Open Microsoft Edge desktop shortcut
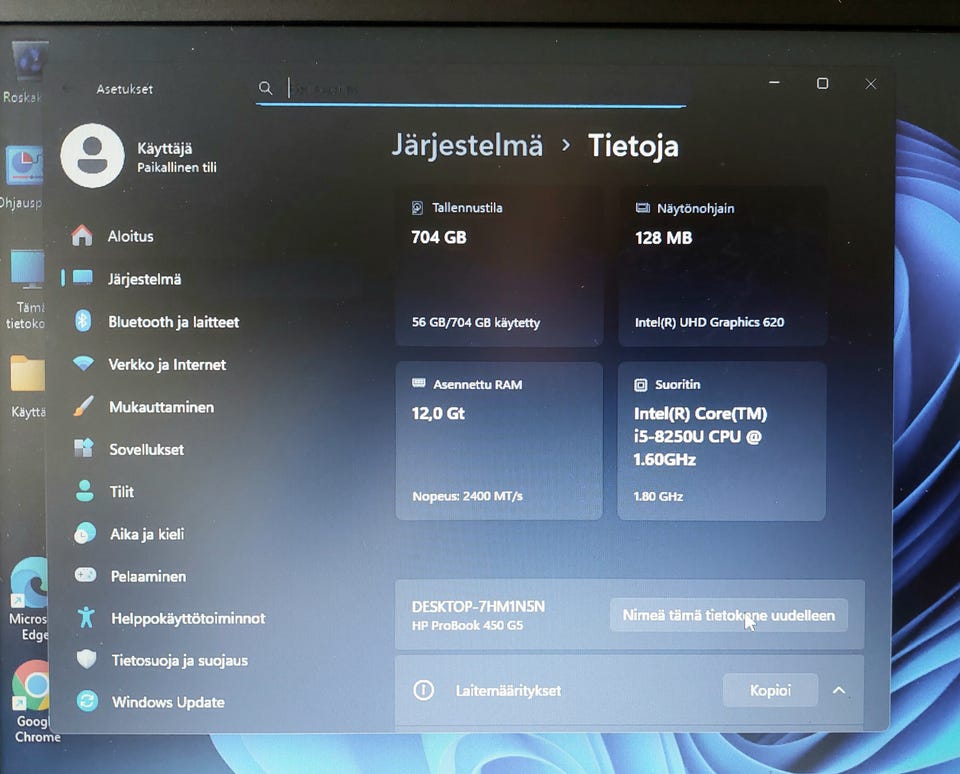 point(29,599)
